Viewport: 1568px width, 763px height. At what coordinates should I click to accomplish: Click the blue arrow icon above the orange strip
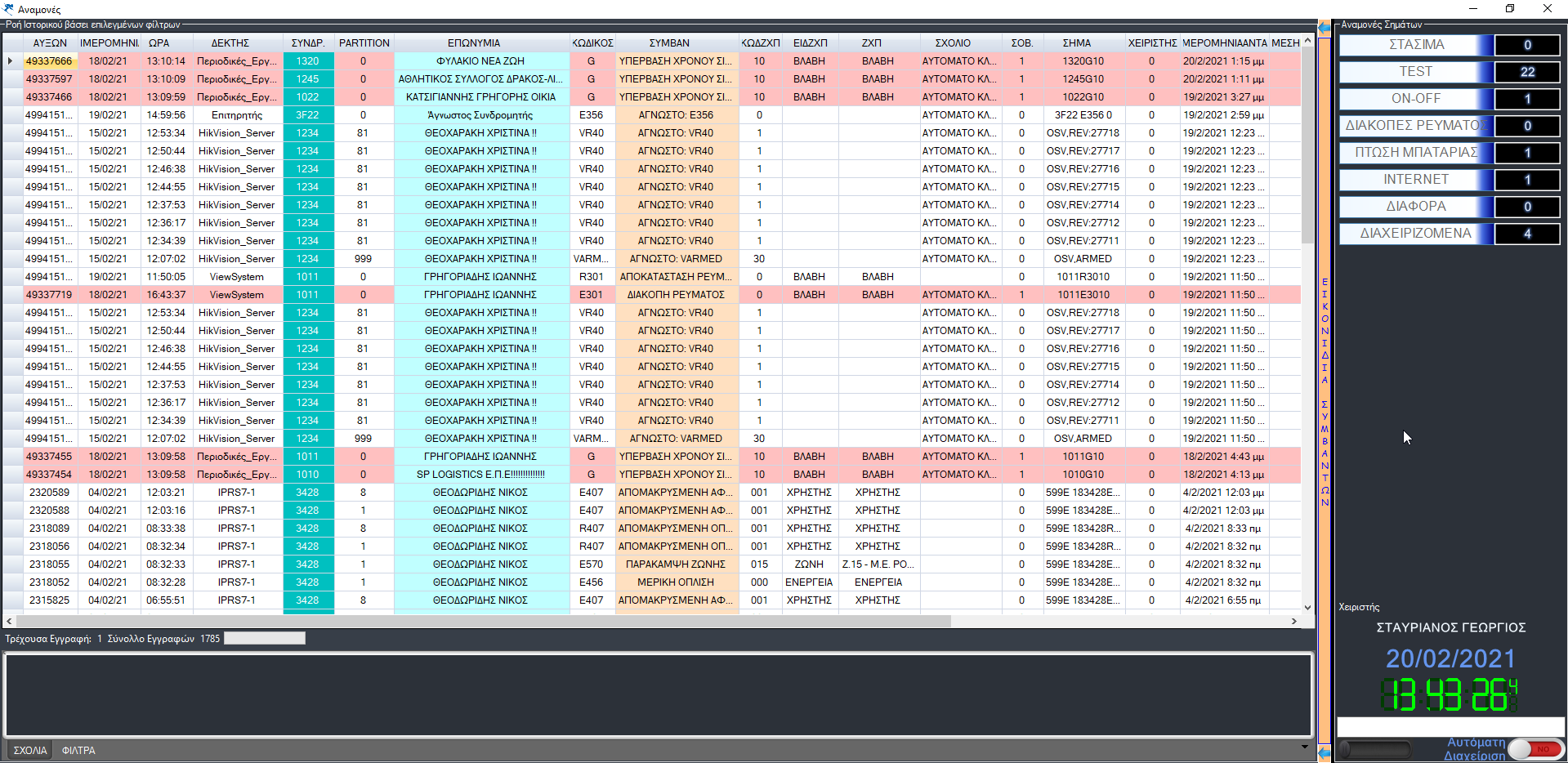[1324, 28]
